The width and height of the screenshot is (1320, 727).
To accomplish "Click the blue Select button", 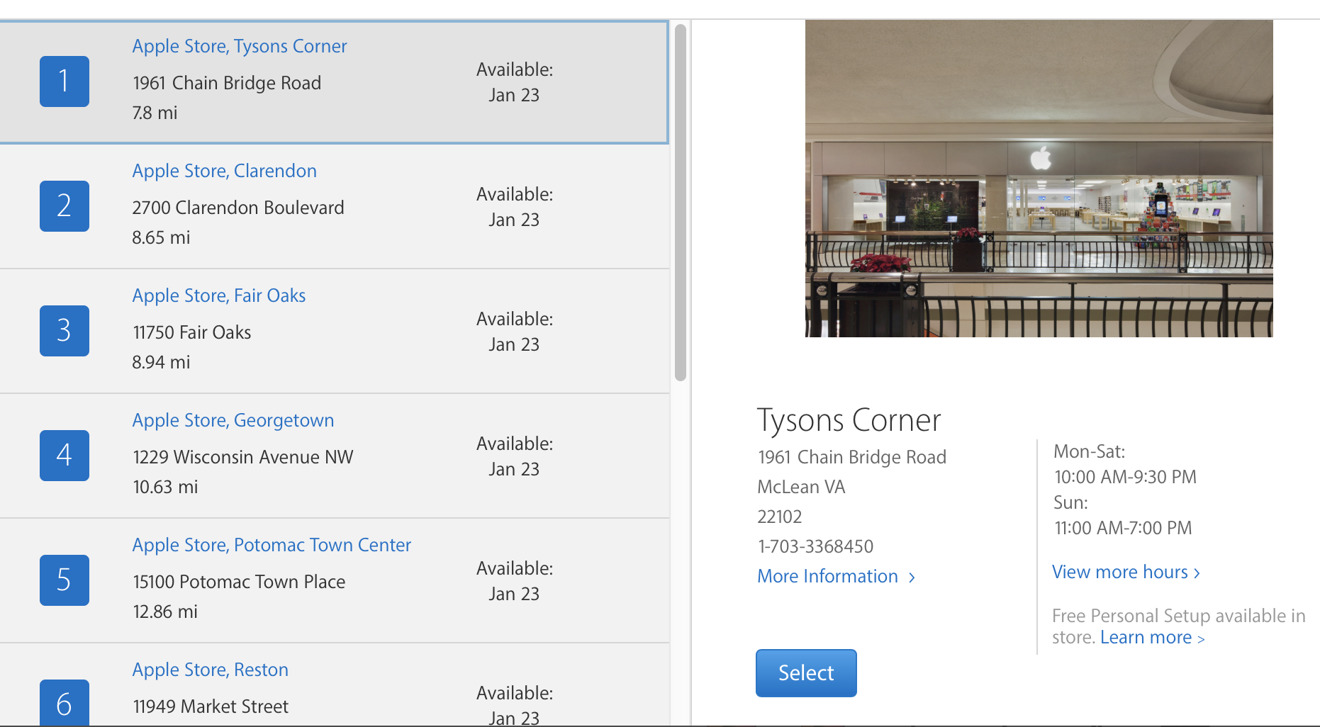I will [x=806, y=673].
